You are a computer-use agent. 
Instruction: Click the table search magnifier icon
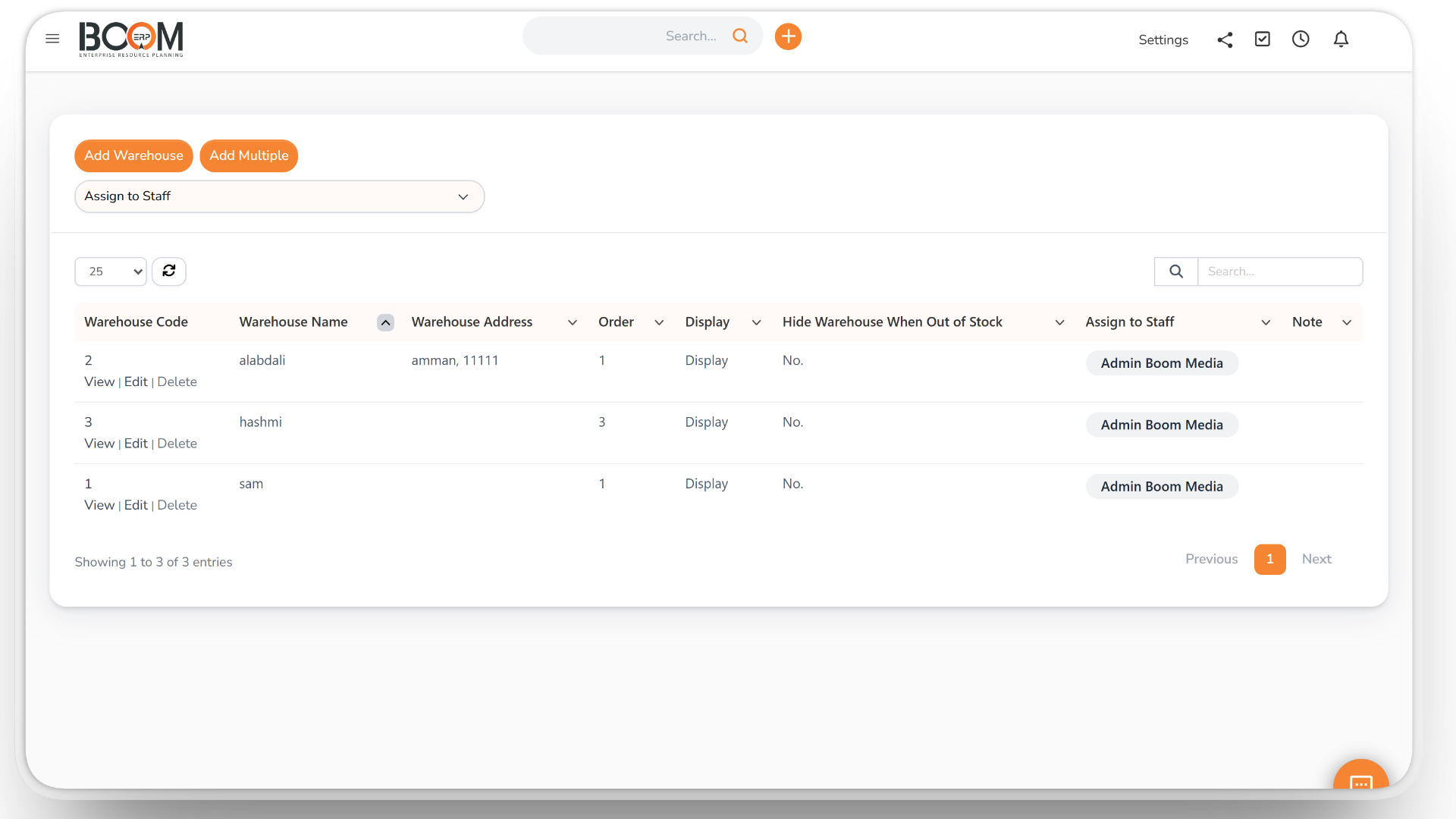[1176, 271]
